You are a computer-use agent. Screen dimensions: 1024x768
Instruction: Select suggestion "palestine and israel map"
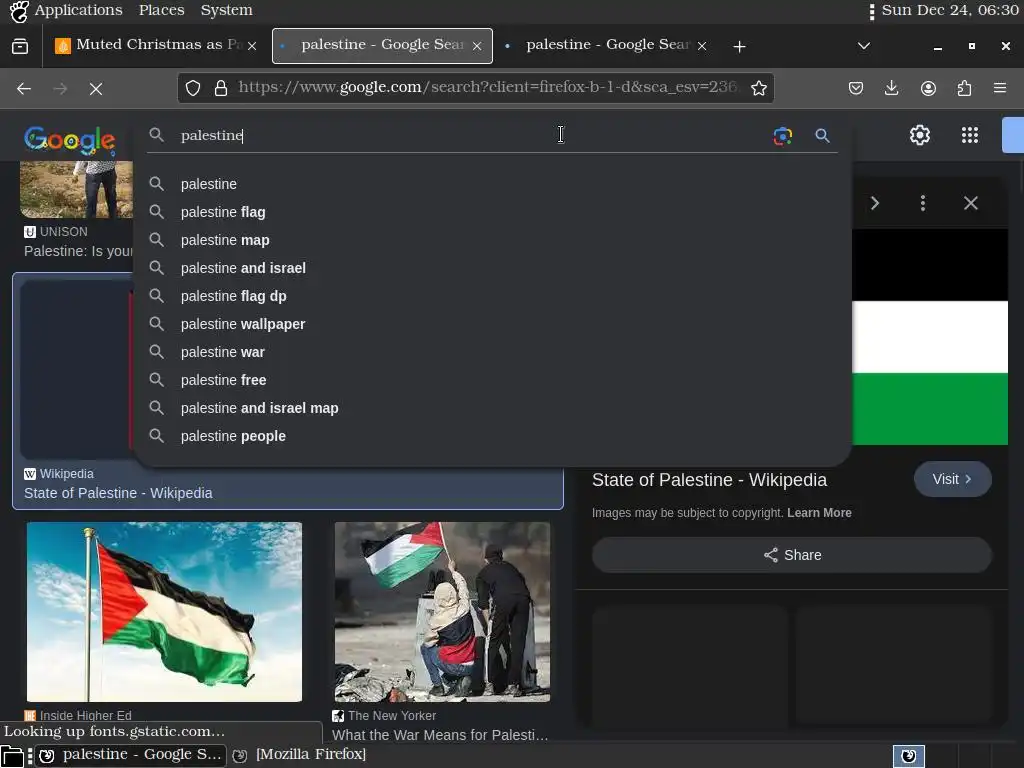point(493,408)
